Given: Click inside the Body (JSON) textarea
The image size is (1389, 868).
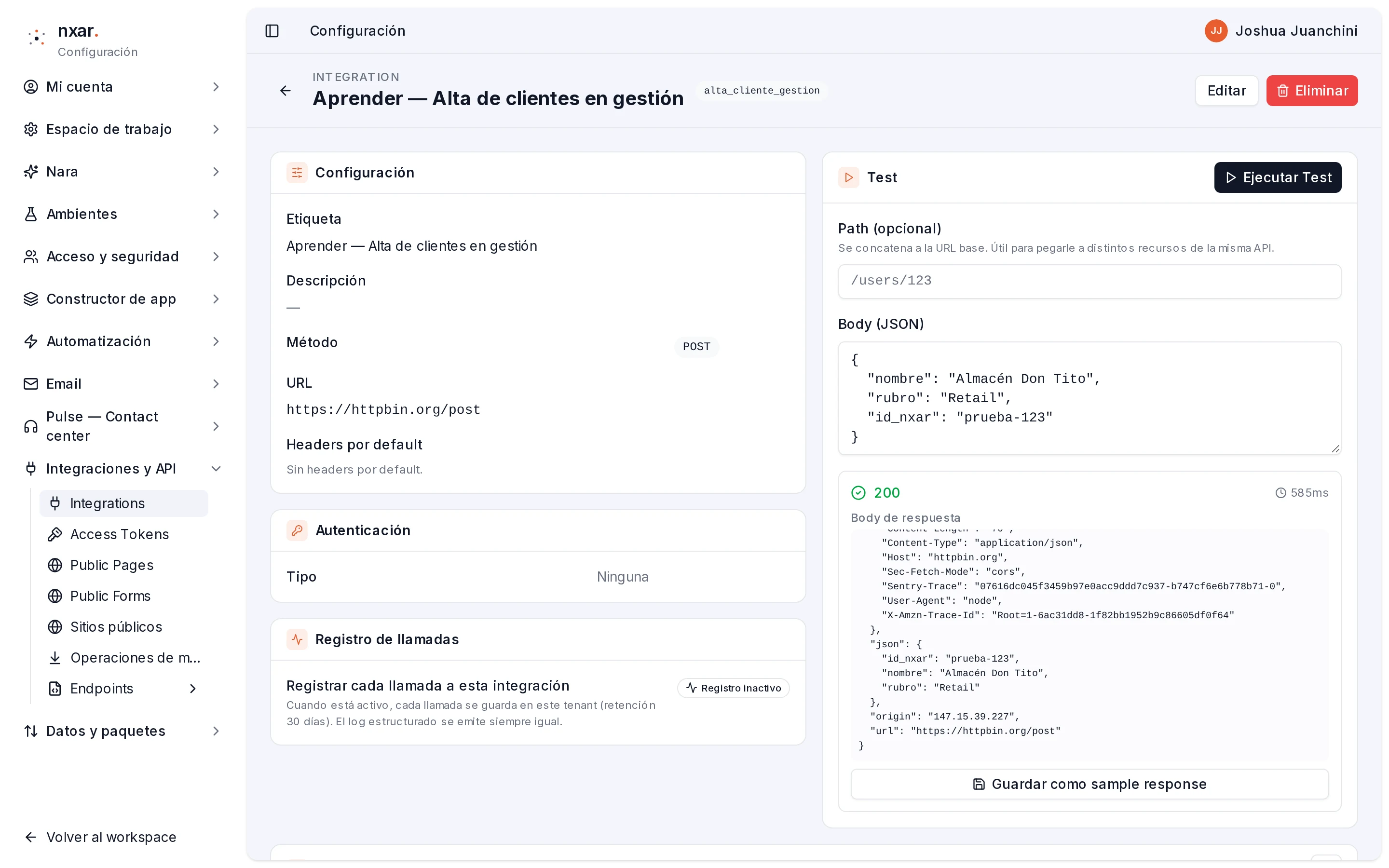Looking at the screenshot, I should [x=1089, y=398].
